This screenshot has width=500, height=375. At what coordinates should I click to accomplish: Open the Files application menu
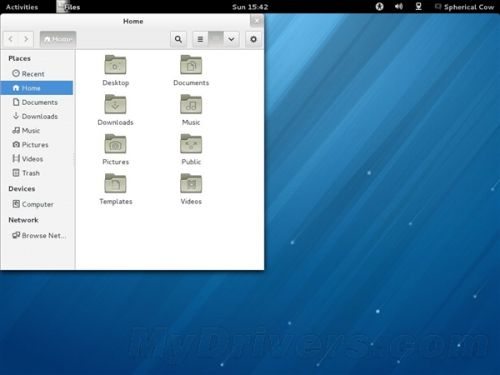(68, 7)
